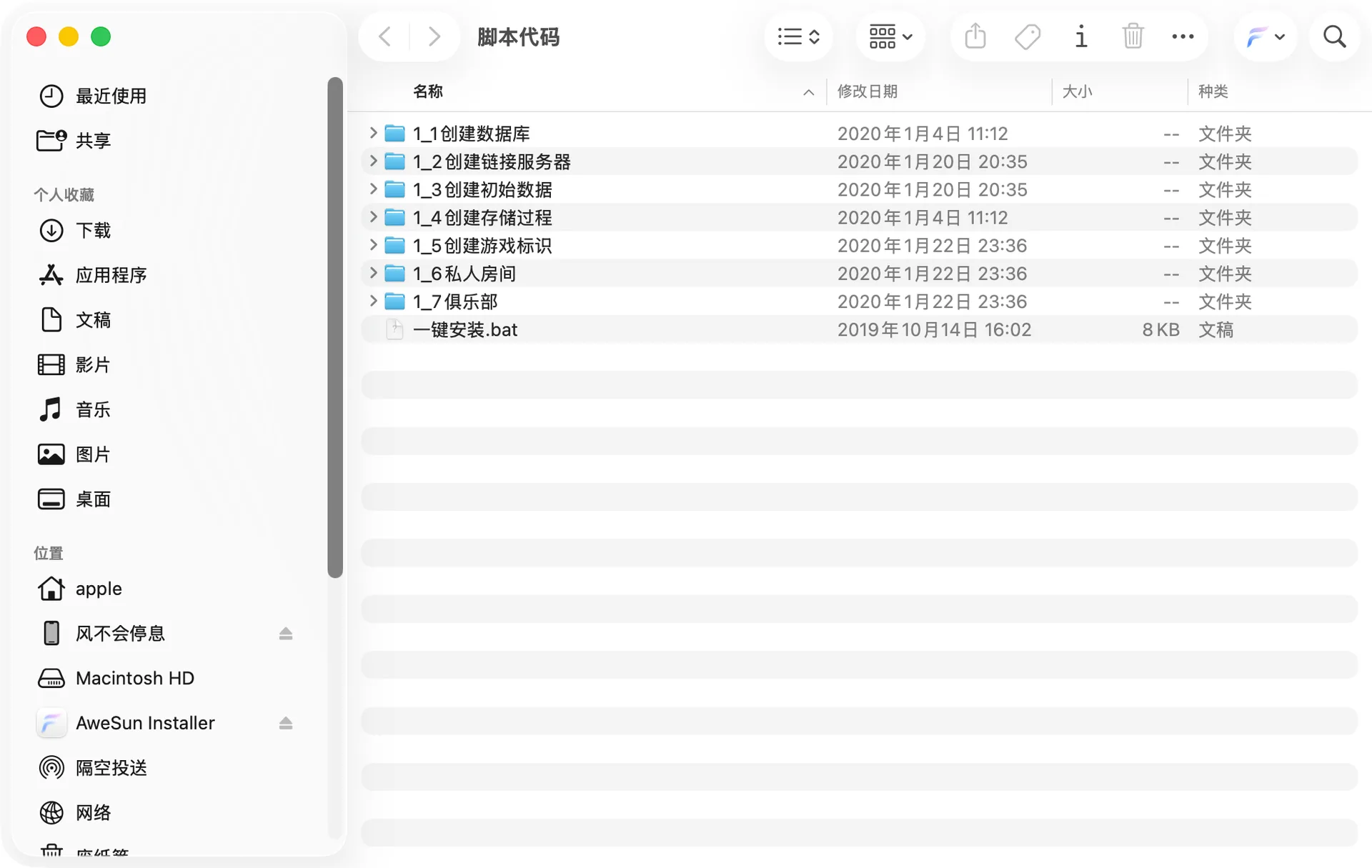Screen dimensions: 1372x868
Task: Click the 桌面 desktop icon
Action: point(51,499)
